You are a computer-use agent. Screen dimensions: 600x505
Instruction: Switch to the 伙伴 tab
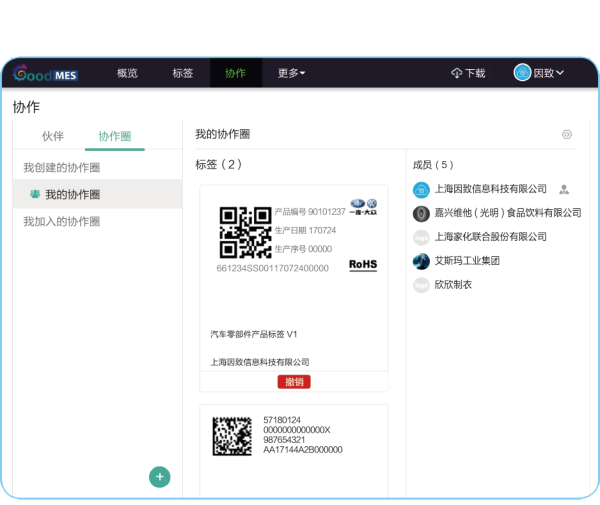(x=53, y=136)
